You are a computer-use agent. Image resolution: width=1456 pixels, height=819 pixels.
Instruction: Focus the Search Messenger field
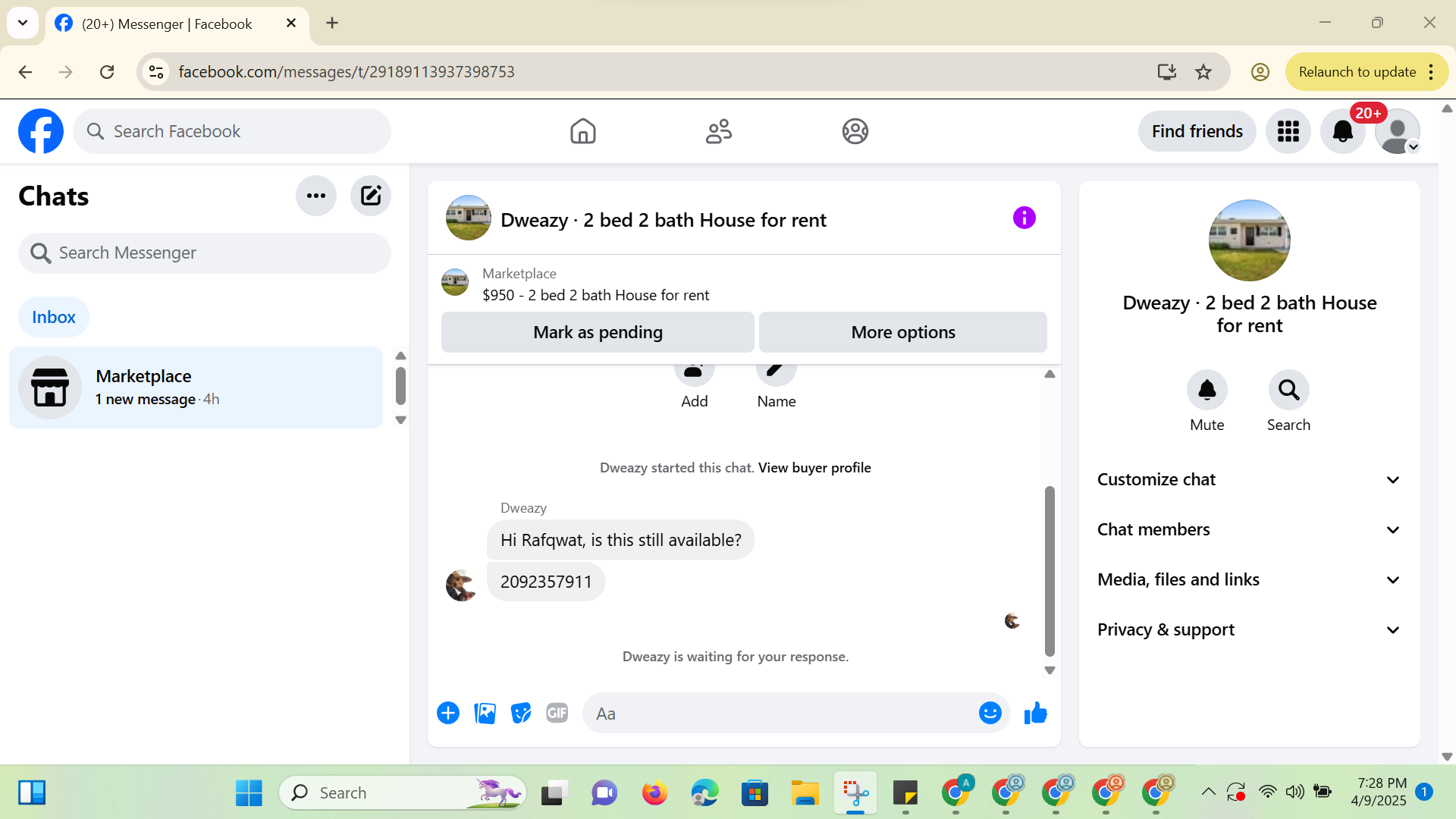click(x=205, y=253)
